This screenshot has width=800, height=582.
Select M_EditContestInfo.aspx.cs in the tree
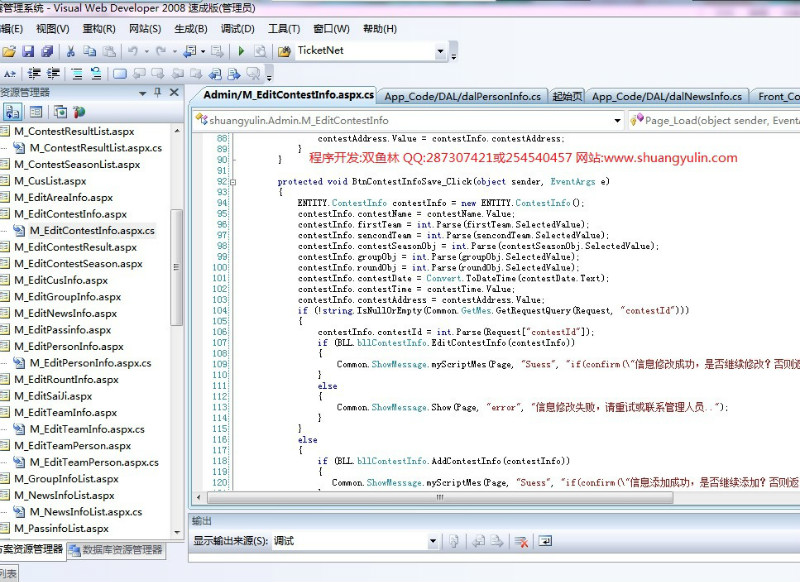92,231
